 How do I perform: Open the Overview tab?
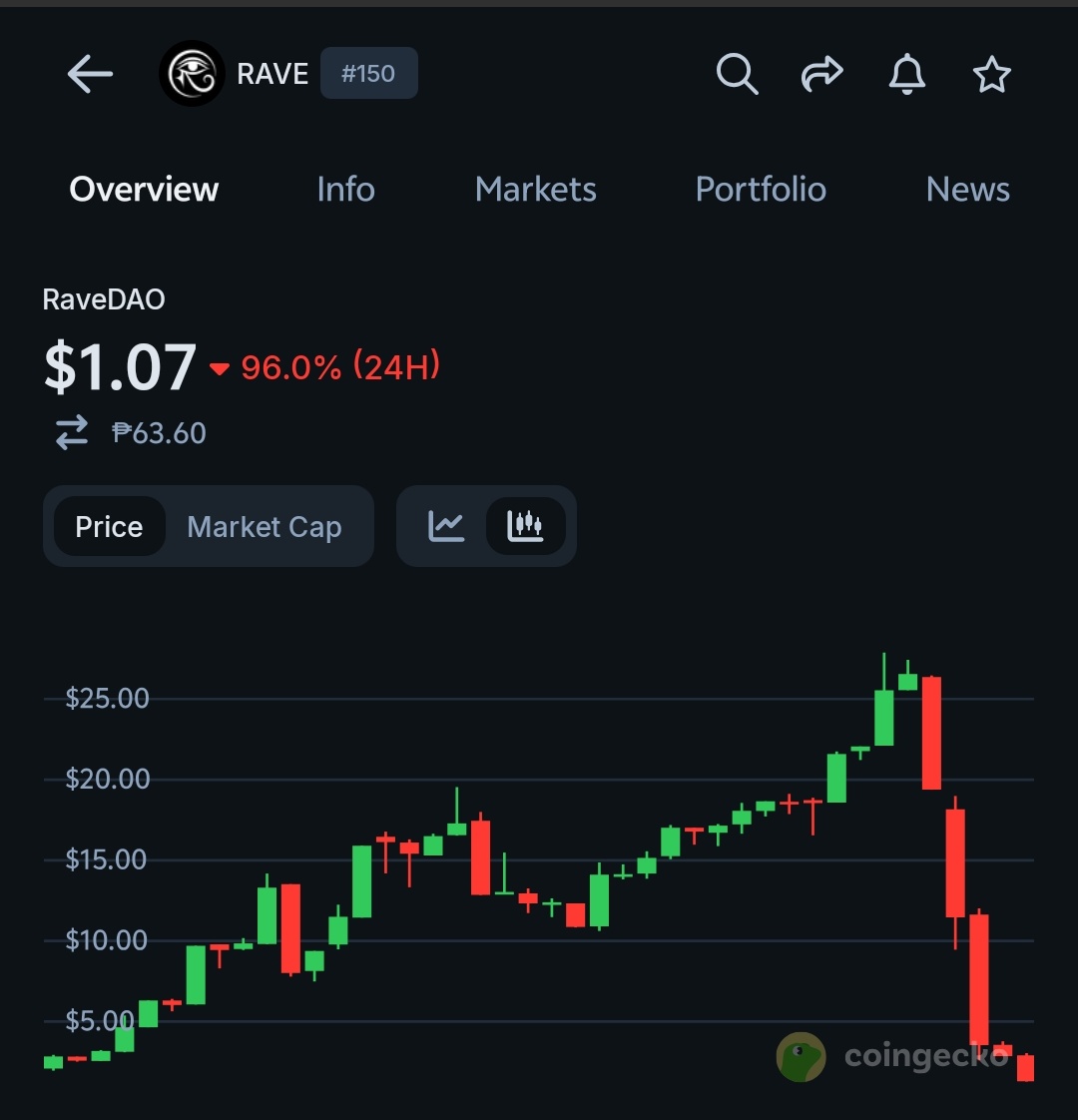point(144,190)
